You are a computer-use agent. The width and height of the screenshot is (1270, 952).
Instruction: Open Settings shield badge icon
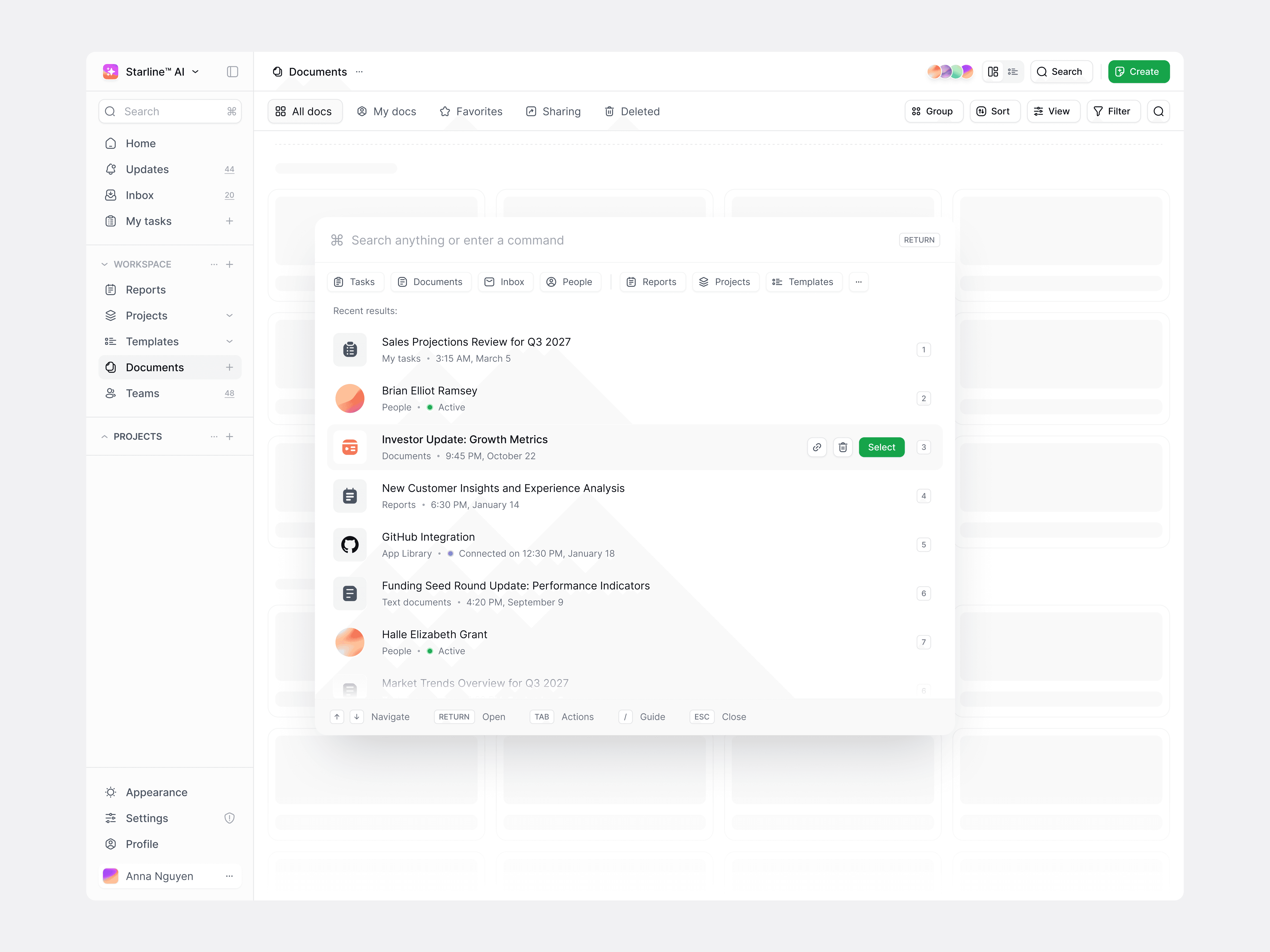coord(229,818)
